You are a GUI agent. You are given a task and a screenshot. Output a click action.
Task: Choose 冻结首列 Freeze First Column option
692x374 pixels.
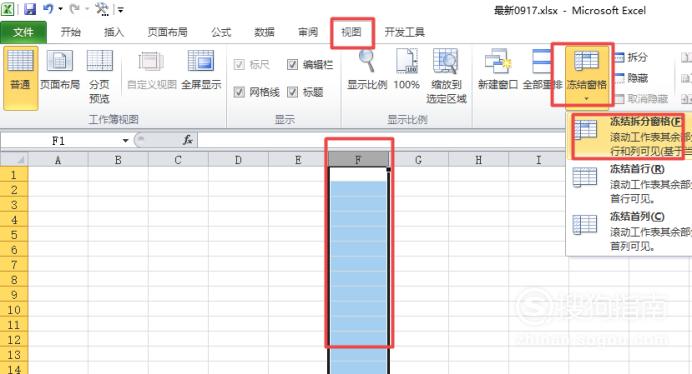coord(629,231)
